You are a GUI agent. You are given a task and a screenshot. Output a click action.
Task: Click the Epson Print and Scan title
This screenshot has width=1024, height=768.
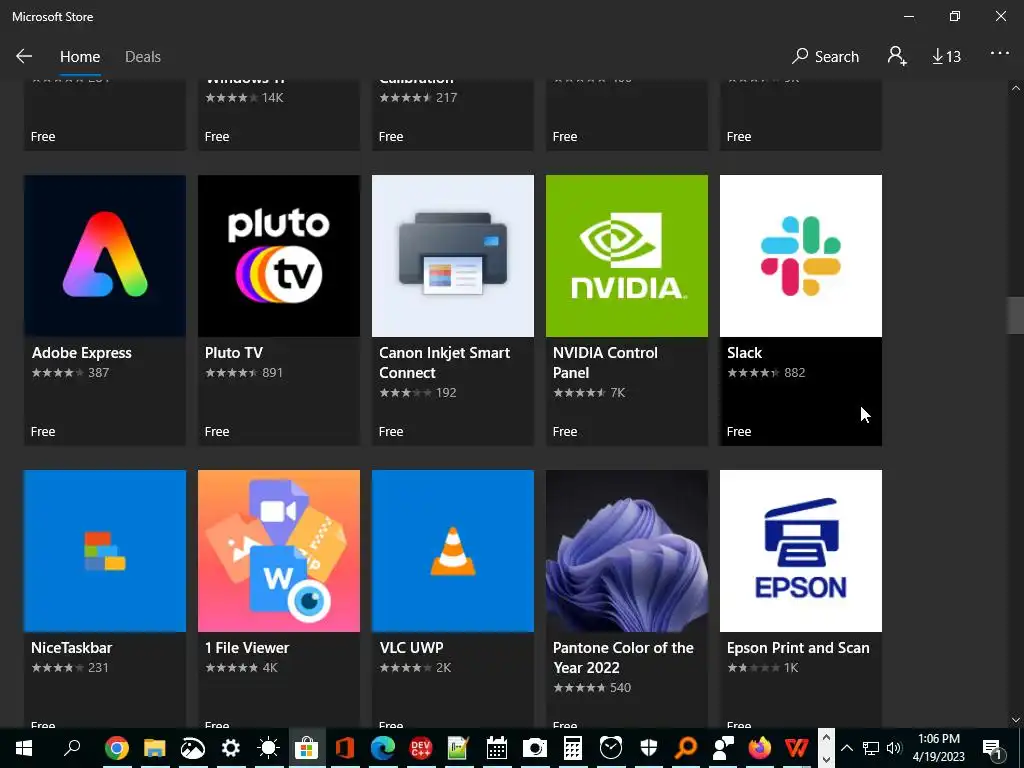point(798,648)
